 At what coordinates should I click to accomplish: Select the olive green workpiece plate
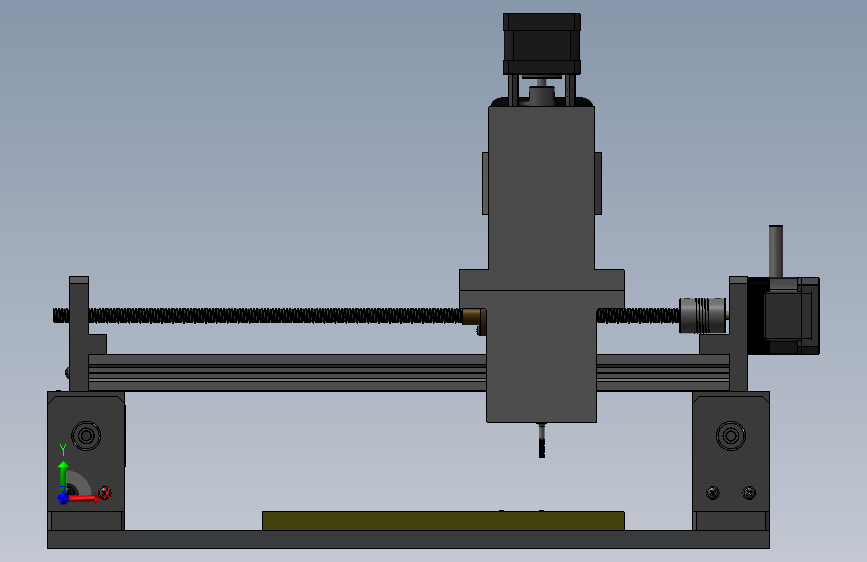443,521
